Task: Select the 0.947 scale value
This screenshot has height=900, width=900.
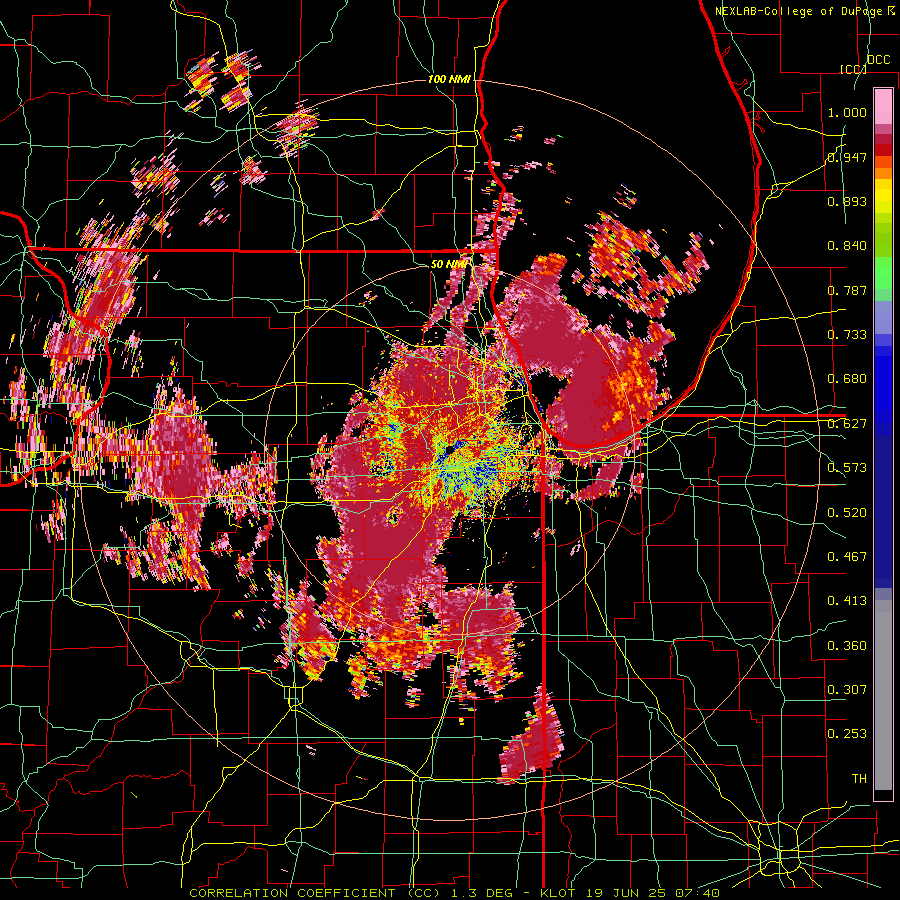Action: (x=847, y=157)
